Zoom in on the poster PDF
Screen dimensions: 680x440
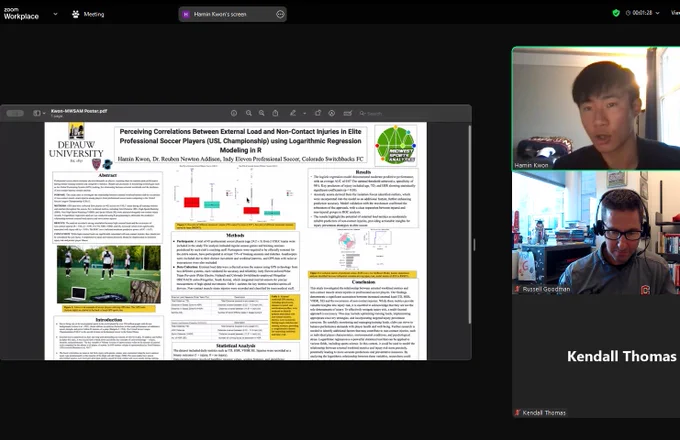pyautogui.click(x=262, y=113)
